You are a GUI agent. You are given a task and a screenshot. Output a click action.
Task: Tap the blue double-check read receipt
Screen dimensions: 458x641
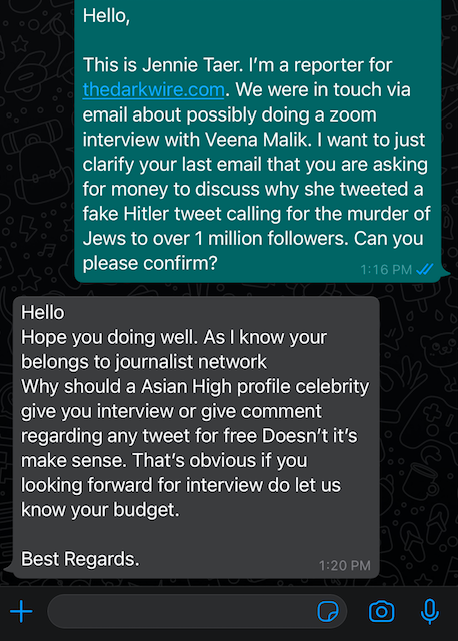(x=425, y=269)
